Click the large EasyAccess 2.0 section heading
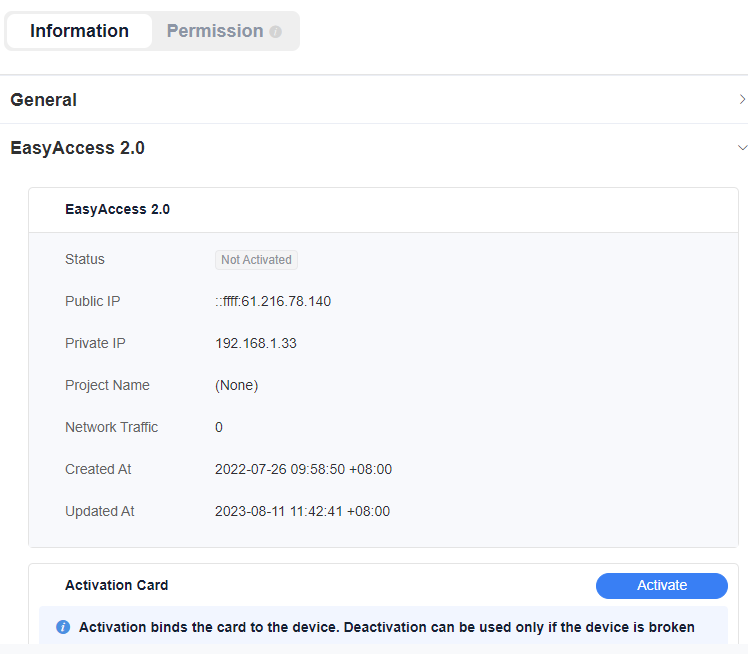 tap(77, 148)
